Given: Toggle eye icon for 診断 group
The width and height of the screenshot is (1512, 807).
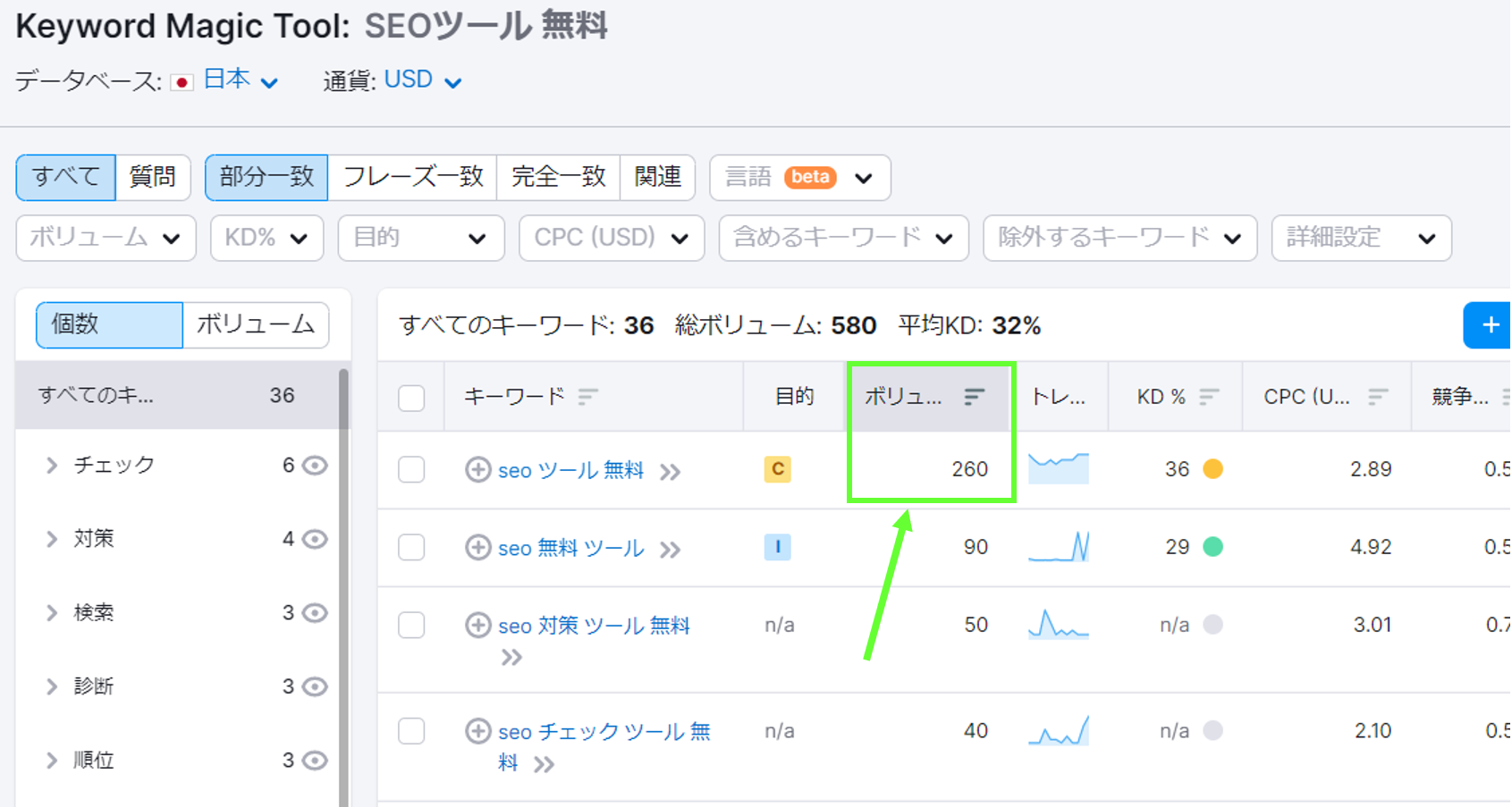Looking at the screenshot, I should coord(315,686).
